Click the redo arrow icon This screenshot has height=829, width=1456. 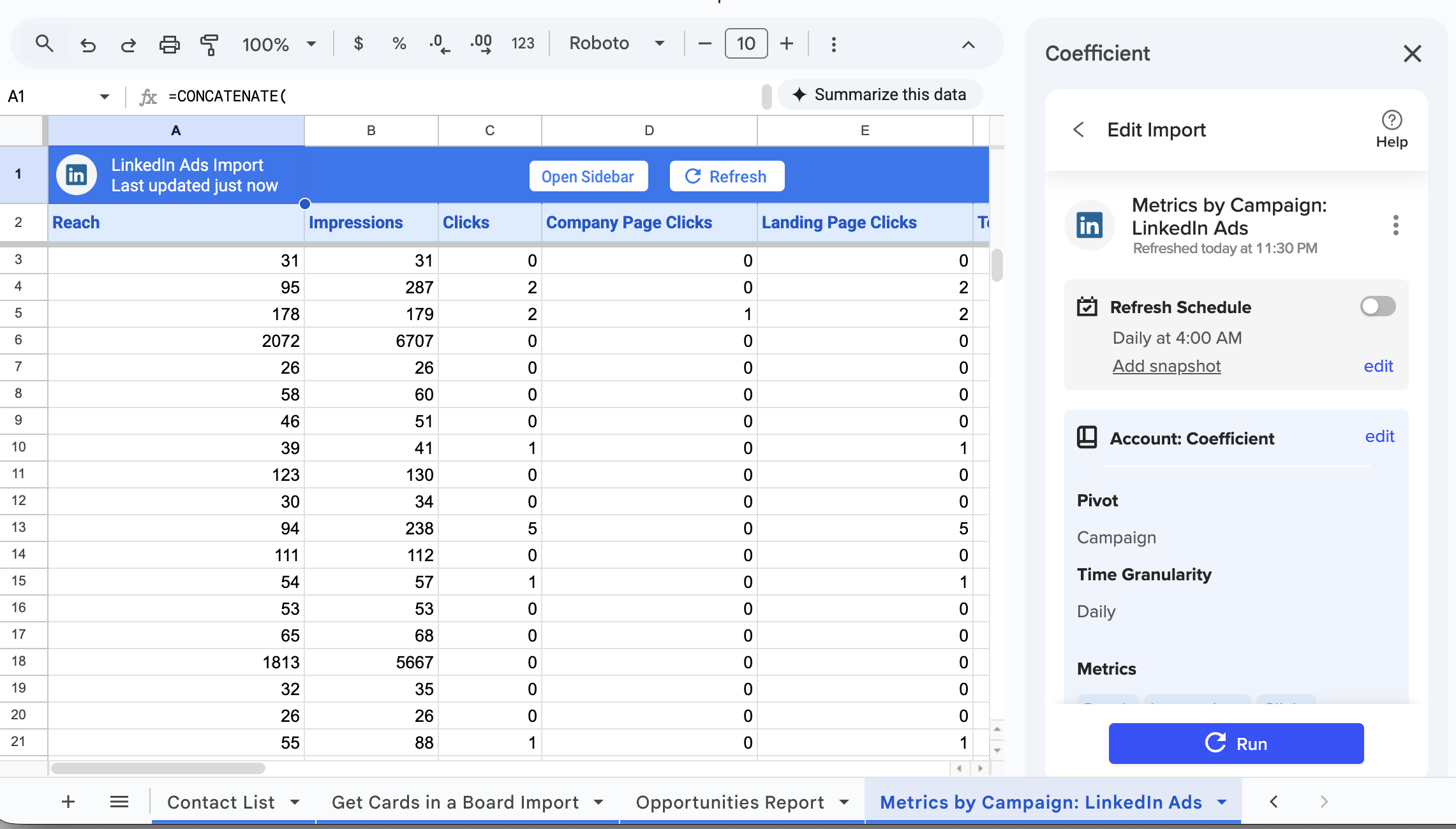click(x=128, y=44)
